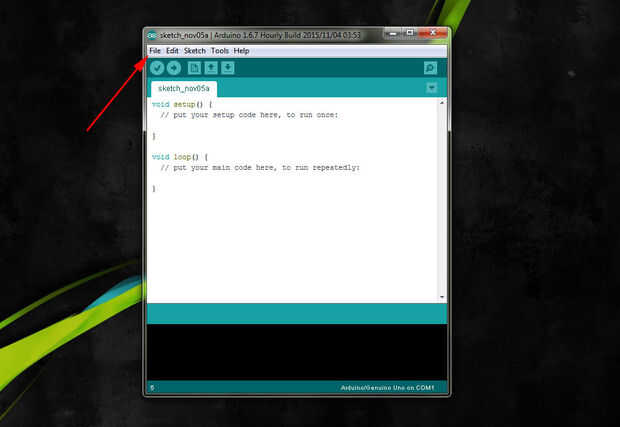Open the Edit menu
This screenshot has width=620, height=427.
(x=172, y=51)
